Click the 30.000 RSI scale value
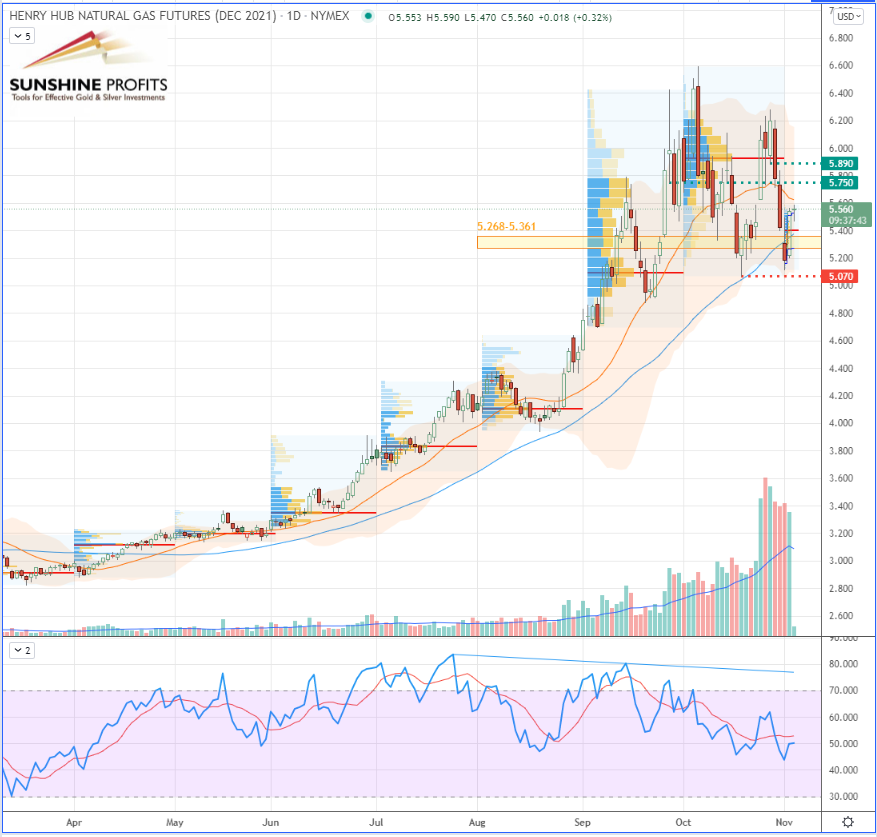Screen dimensions: 877x837 coord(843,796)
